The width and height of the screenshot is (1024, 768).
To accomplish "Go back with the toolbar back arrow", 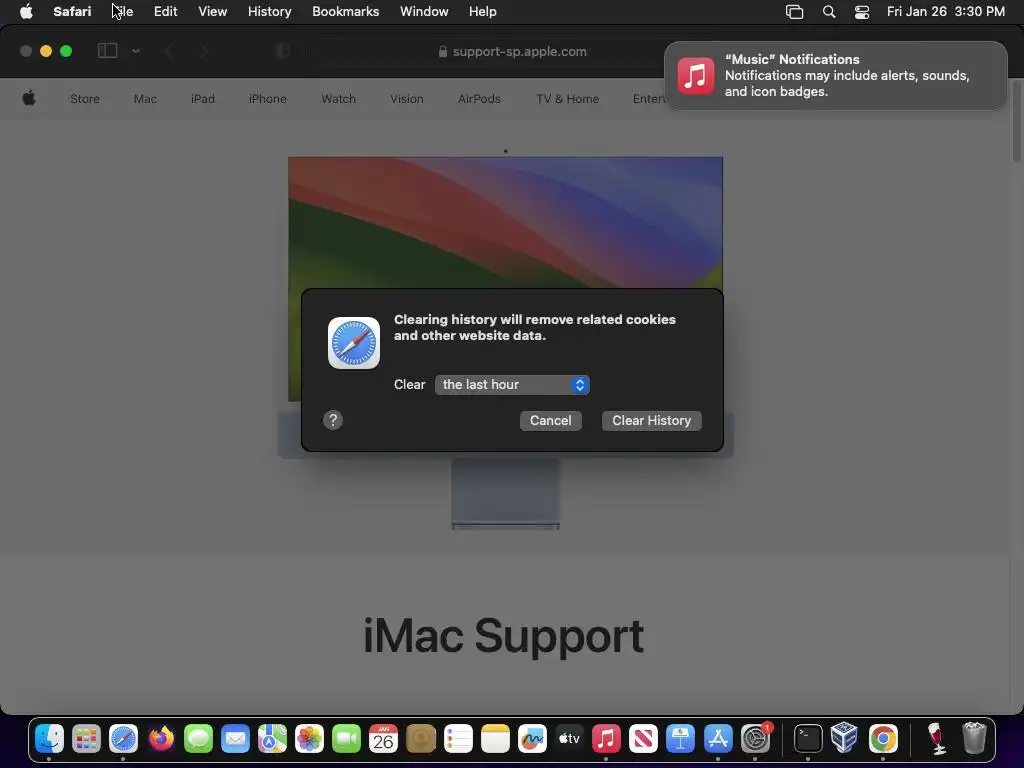I will pos(168,51).
